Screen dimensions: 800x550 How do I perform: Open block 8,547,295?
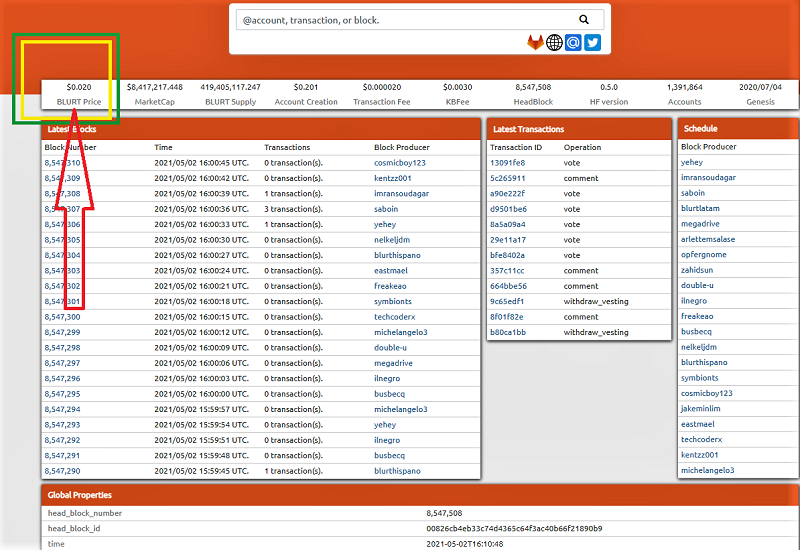(62, 394)
